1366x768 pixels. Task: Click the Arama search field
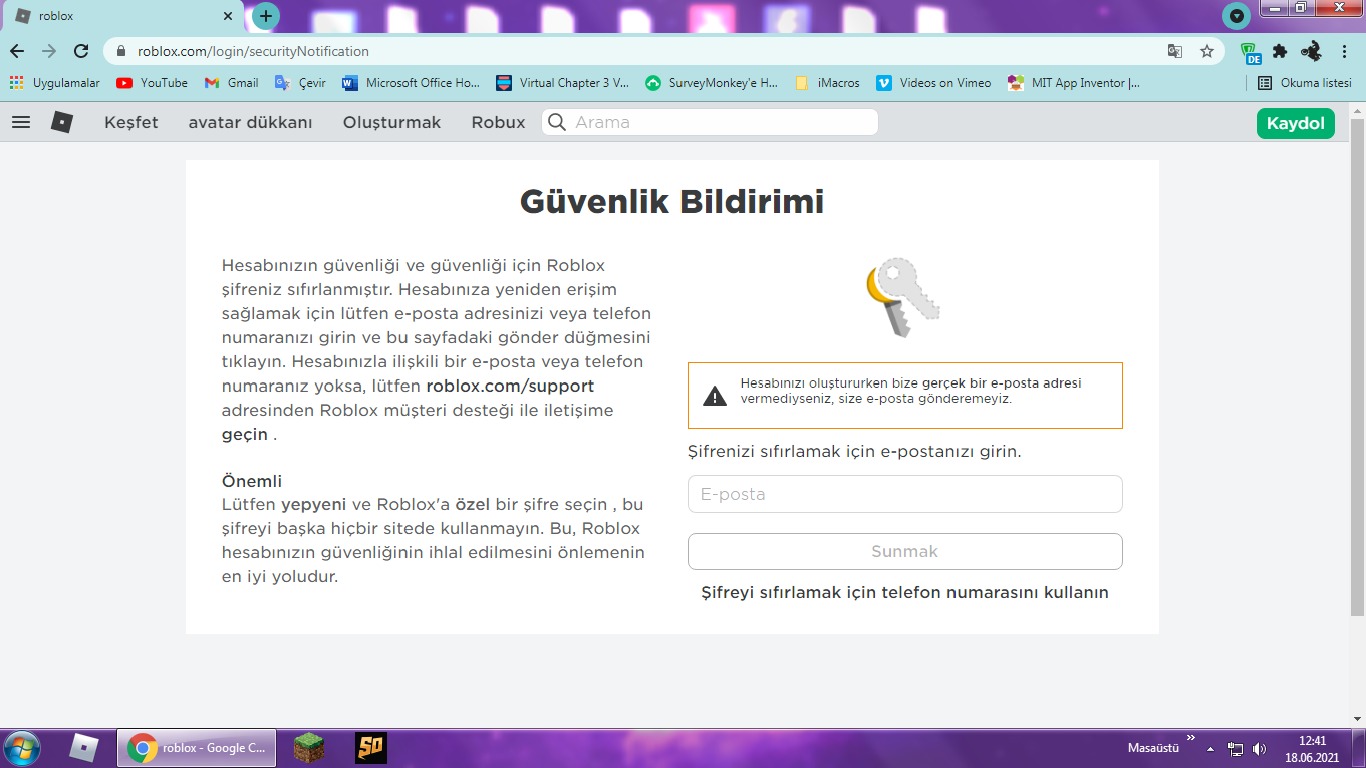coord(710,122)
